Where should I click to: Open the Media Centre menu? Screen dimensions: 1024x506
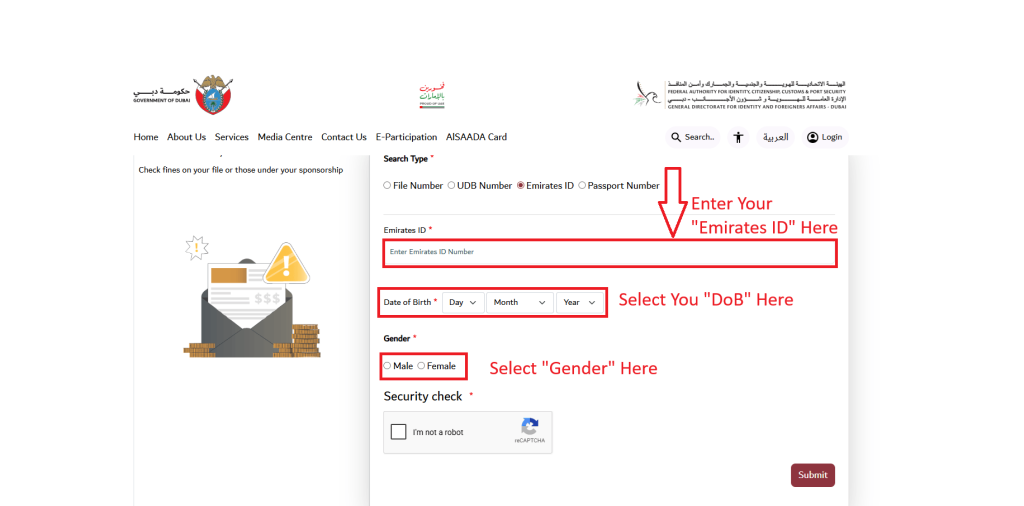coord(285,137)
